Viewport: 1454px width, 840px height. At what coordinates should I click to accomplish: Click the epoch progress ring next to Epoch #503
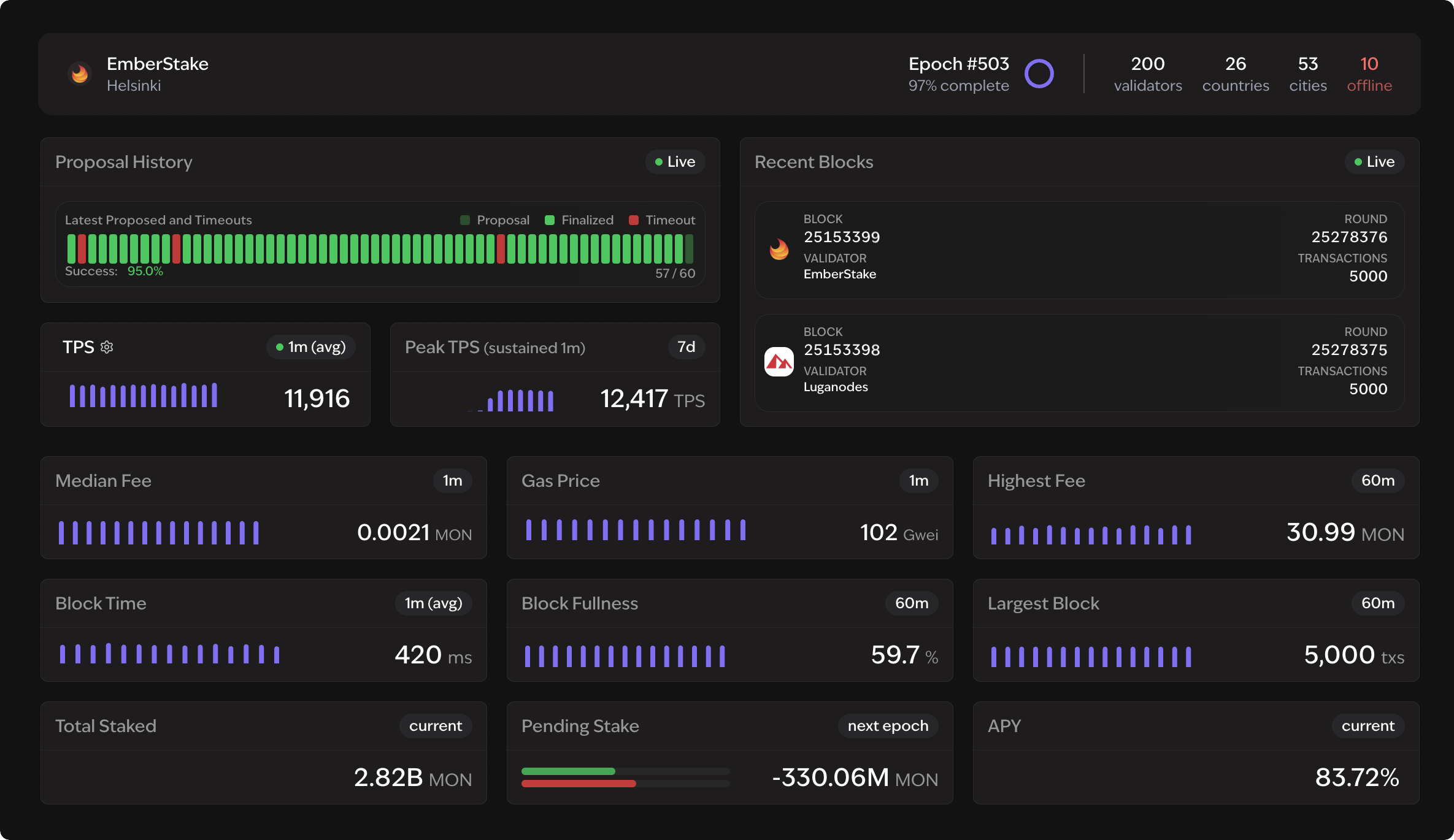pos(1040,74)
